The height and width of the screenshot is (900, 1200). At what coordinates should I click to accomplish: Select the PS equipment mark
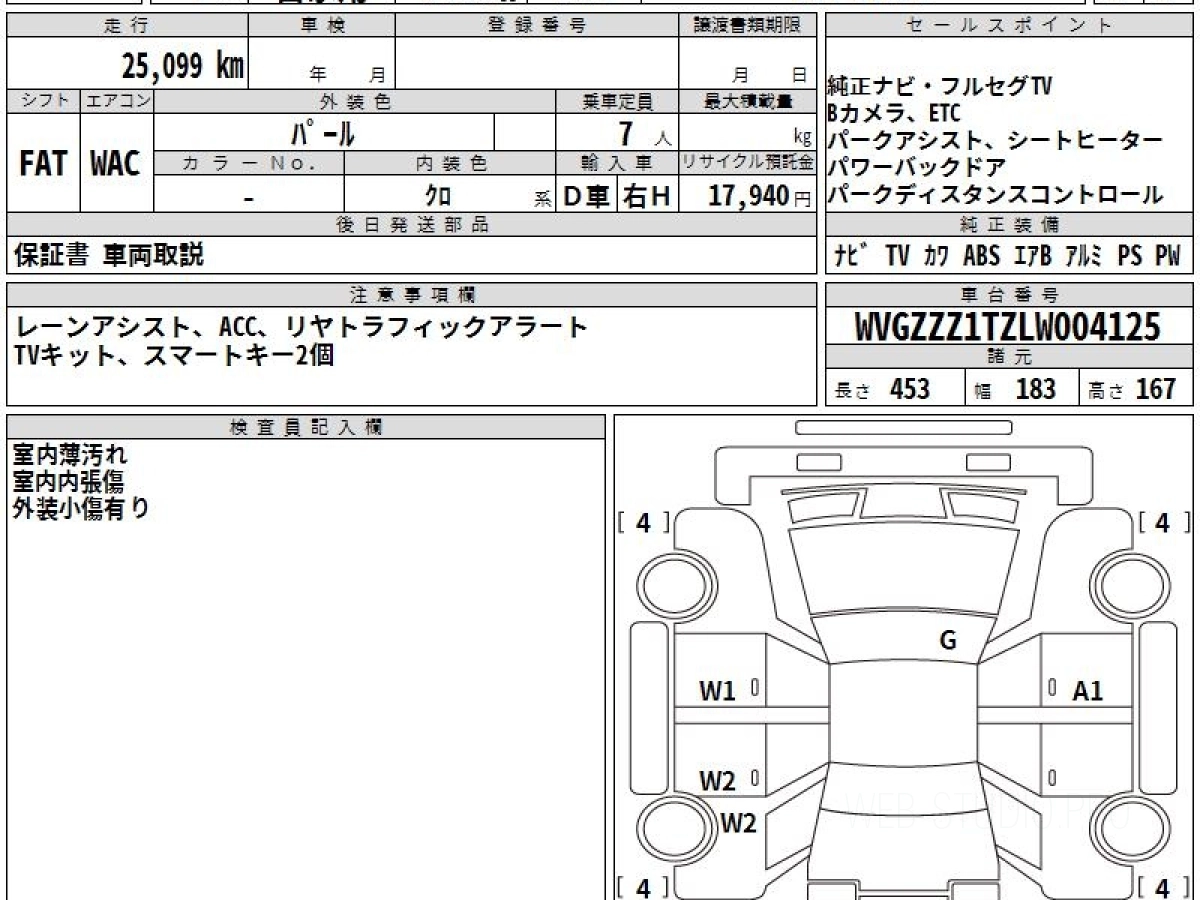1130,256
